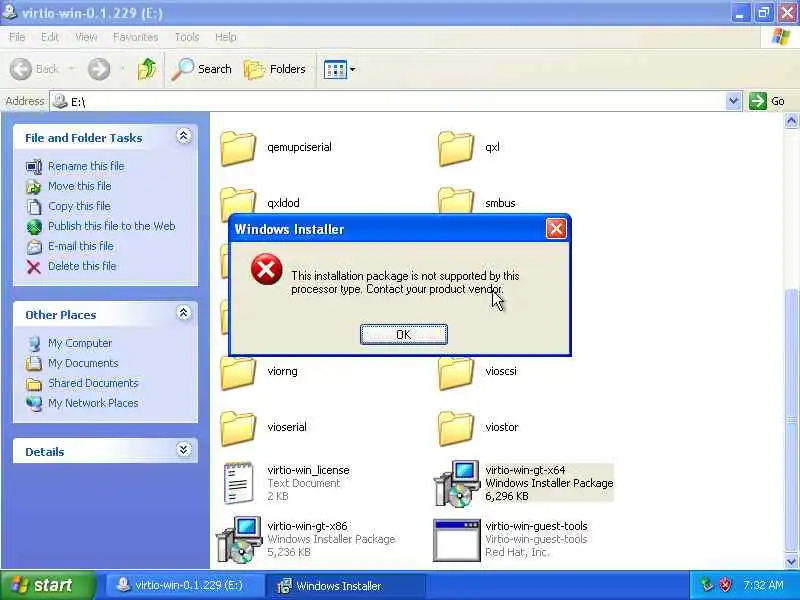The height and width of the screenshot is (600, 800).
Task: Select the smbus folder
Action: (500, 203)
